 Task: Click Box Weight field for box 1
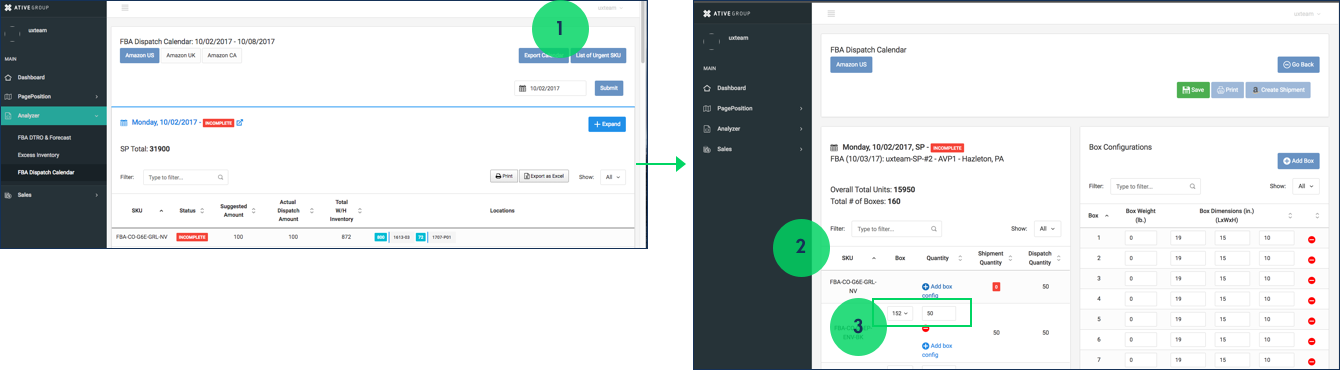tap(1141, 238)
